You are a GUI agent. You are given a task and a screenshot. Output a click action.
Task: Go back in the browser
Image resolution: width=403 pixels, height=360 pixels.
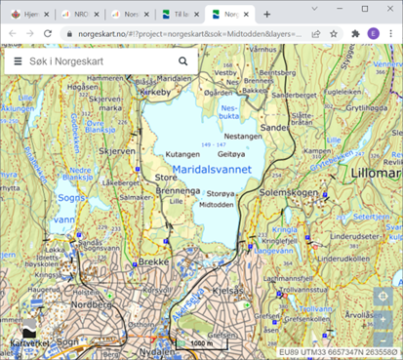(12, 34)
